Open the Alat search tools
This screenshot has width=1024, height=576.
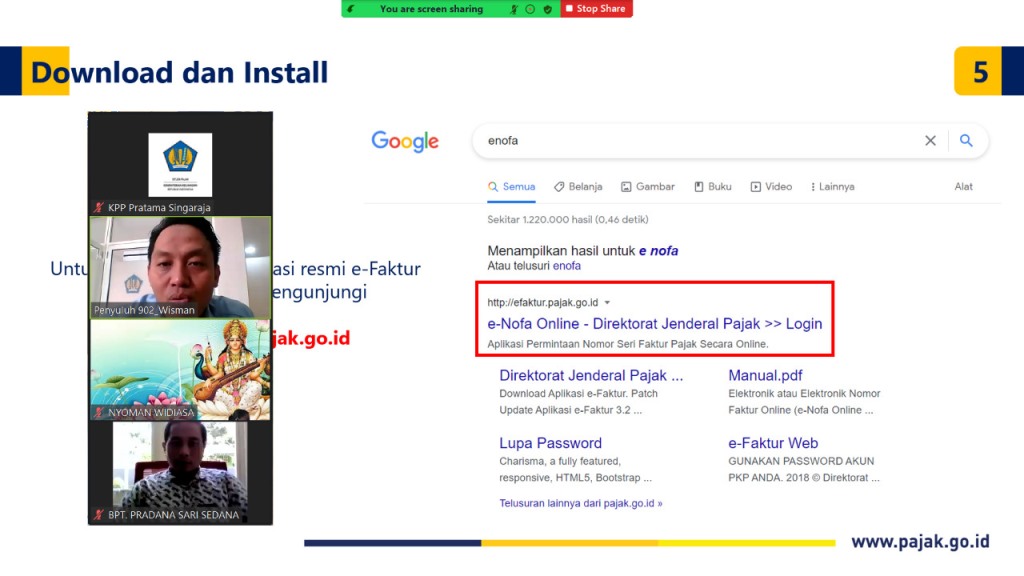click(963, 187)
